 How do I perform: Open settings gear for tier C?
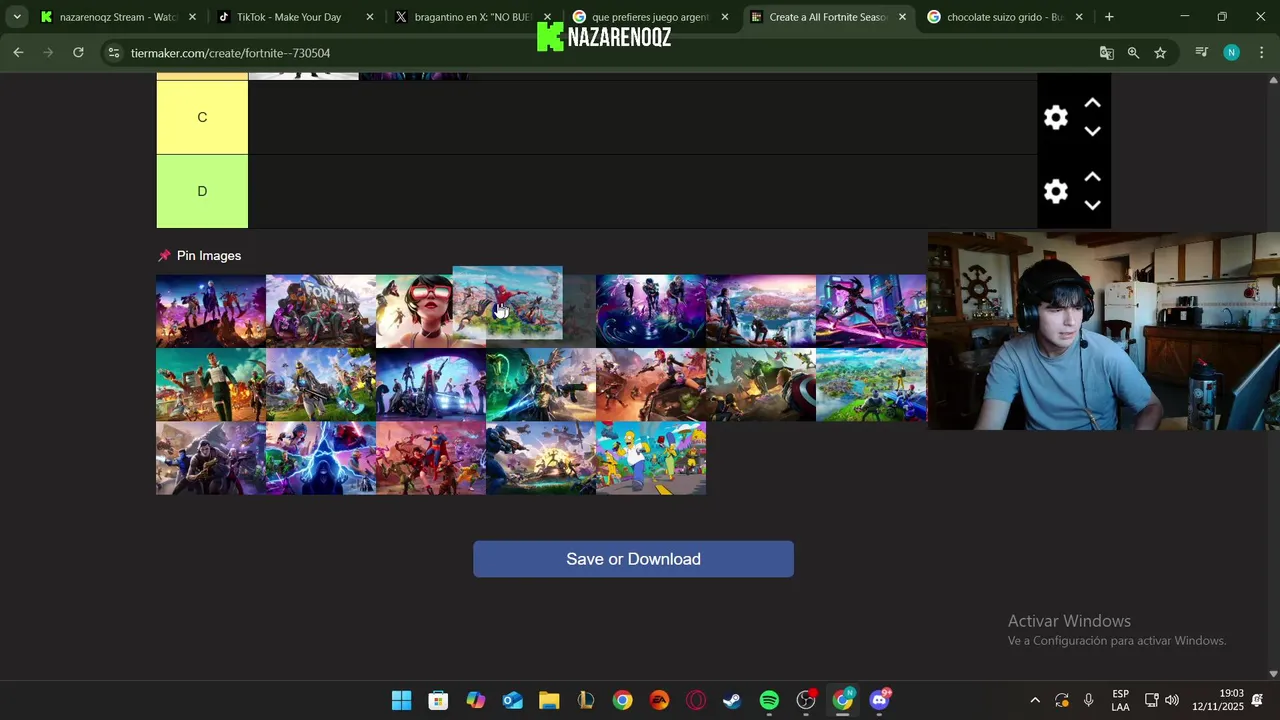(1056, 118)
